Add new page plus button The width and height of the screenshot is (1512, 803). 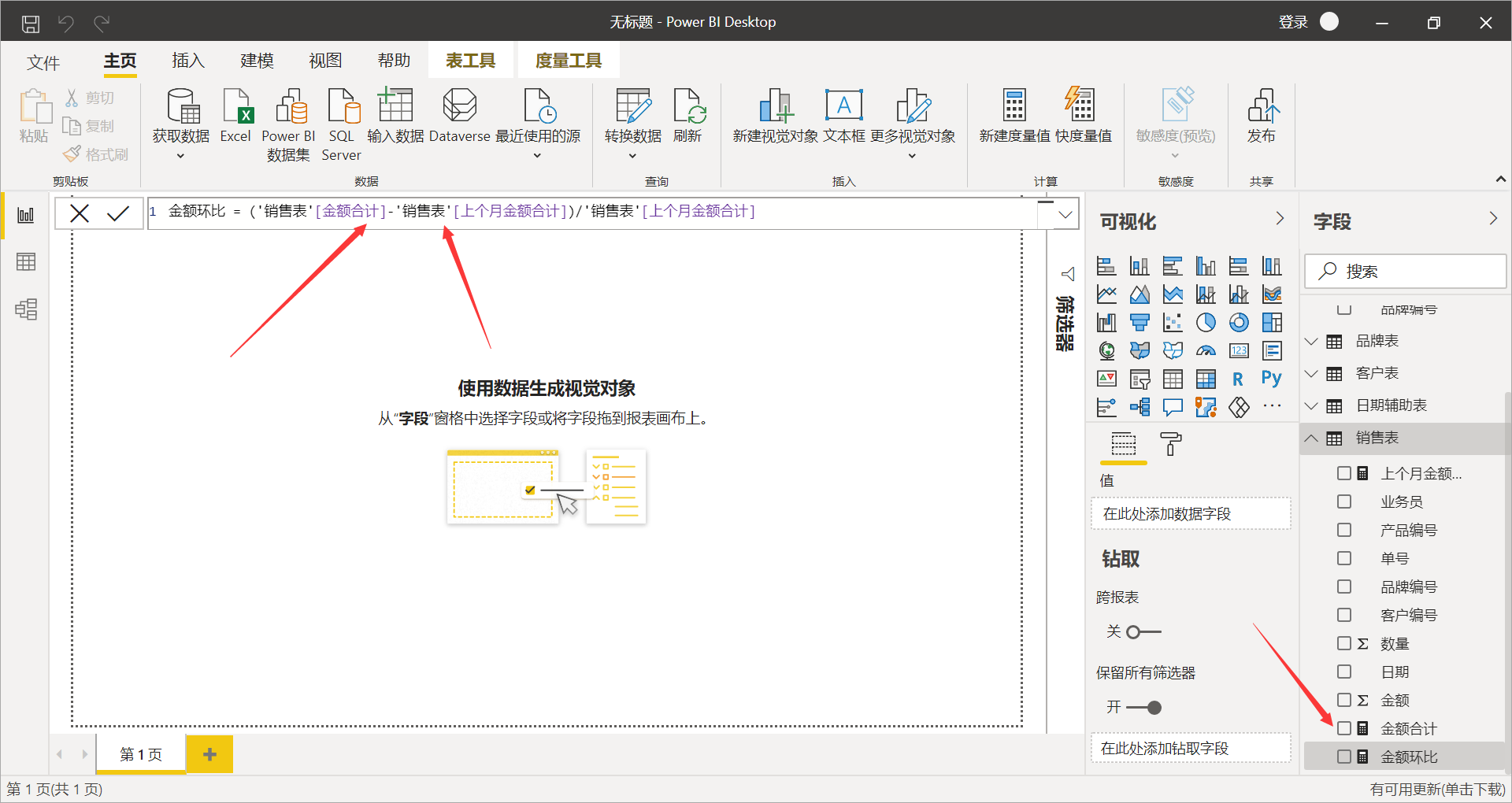click(209, 754)
